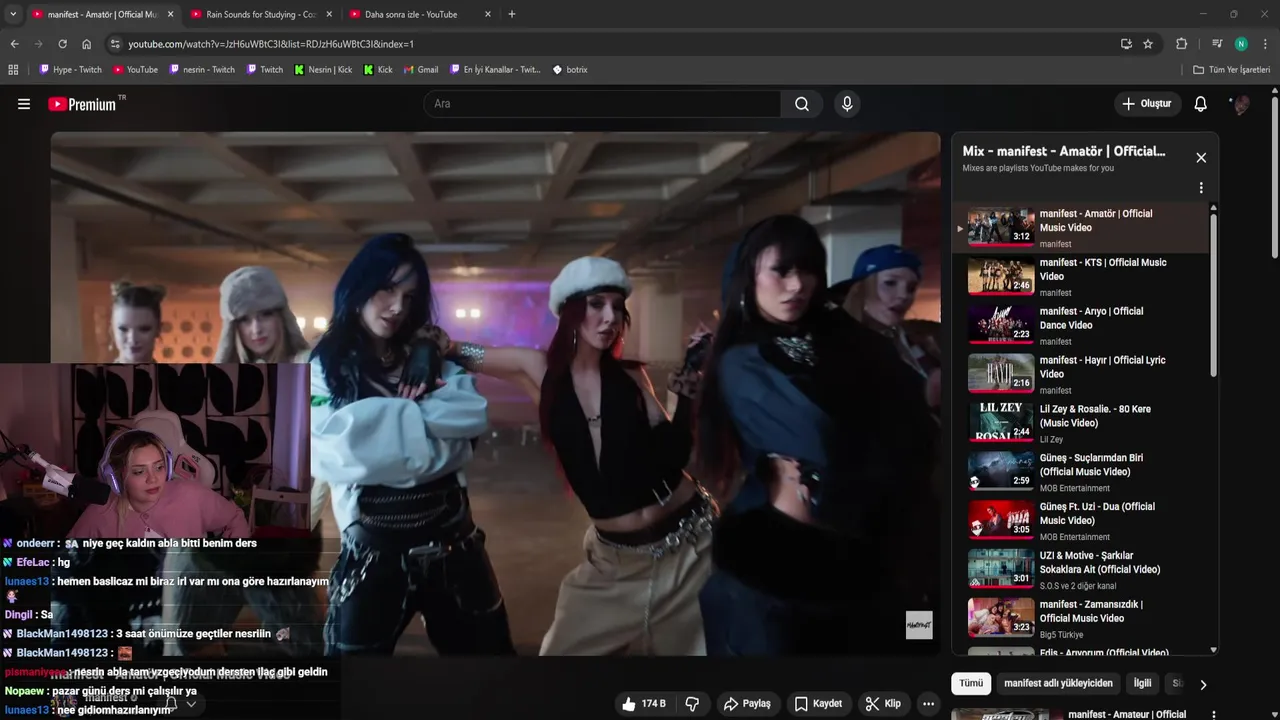Expand dropdown arrow beside manifest channel
The image size is (1280, 720).
pyautogui.click(x=191, y=704)
